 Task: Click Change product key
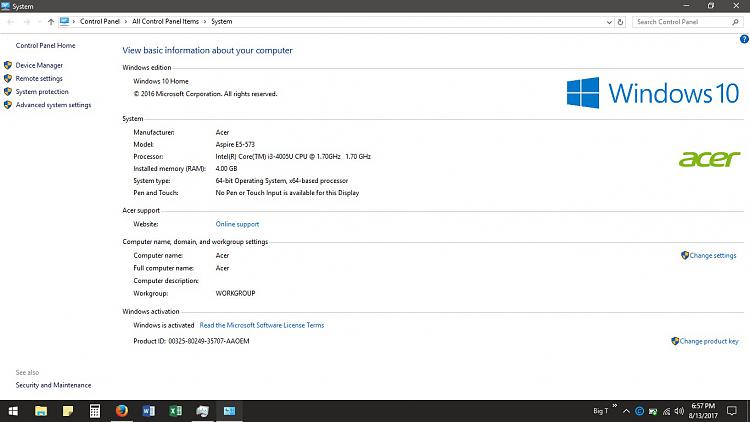(x=709, y=341)
